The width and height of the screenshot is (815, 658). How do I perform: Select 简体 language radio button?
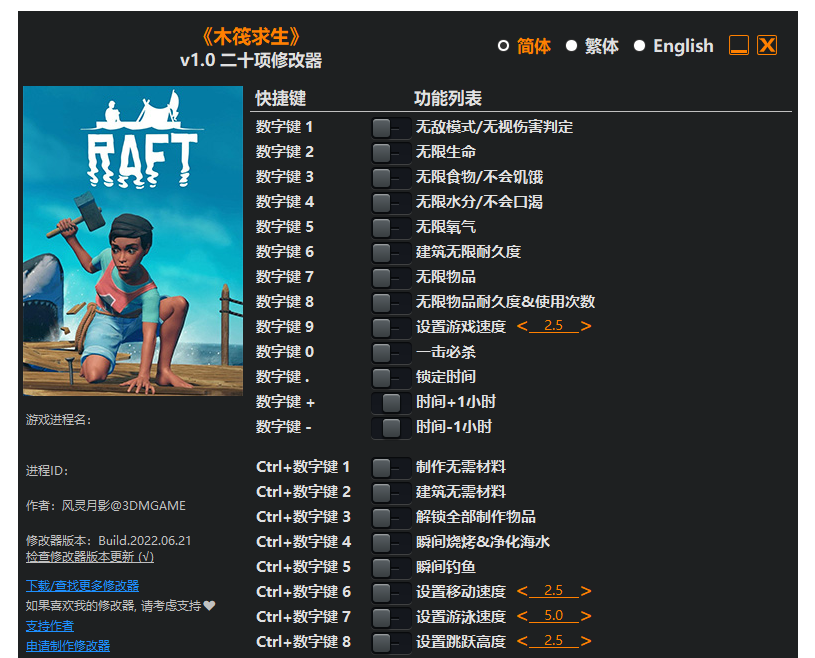coord(503,46)
